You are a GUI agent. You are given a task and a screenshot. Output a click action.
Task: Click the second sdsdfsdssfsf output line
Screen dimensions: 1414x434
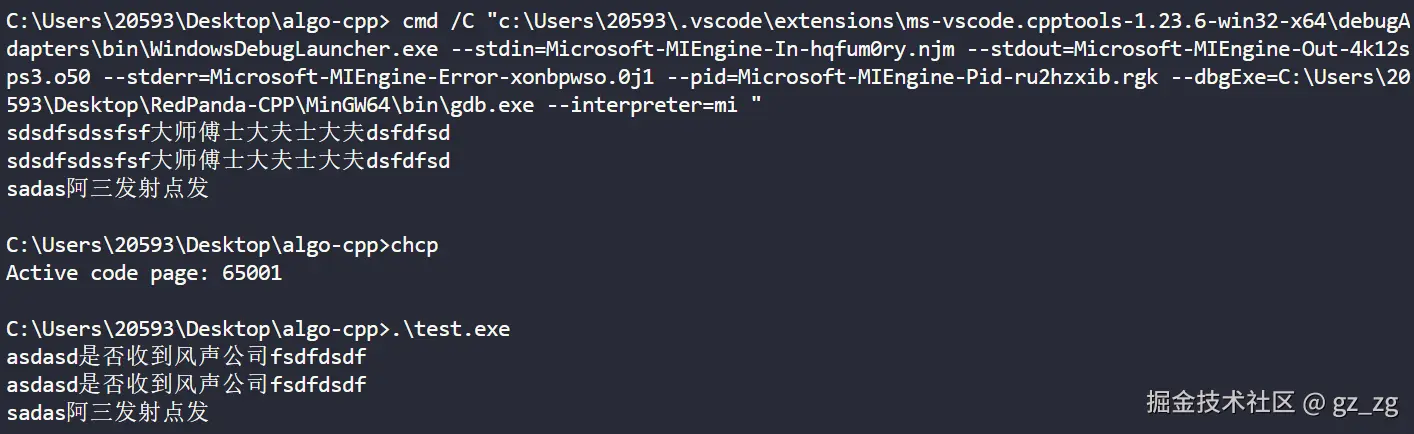coord(228,160)
